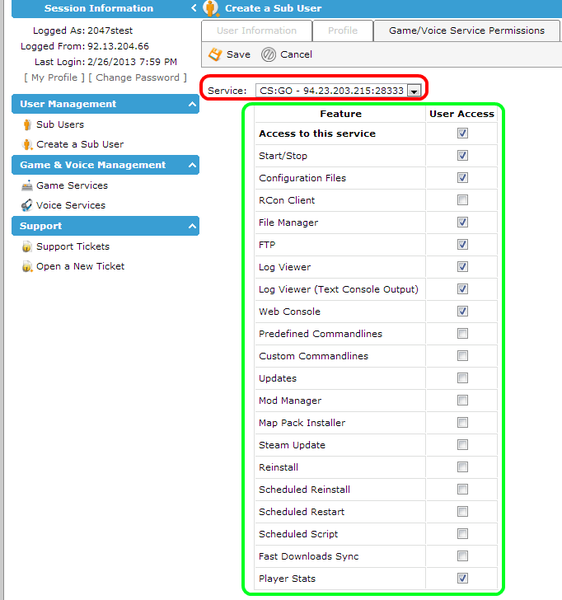Click the Game Services icon
This screenshot has width=562, height=600.
(27, 186)
